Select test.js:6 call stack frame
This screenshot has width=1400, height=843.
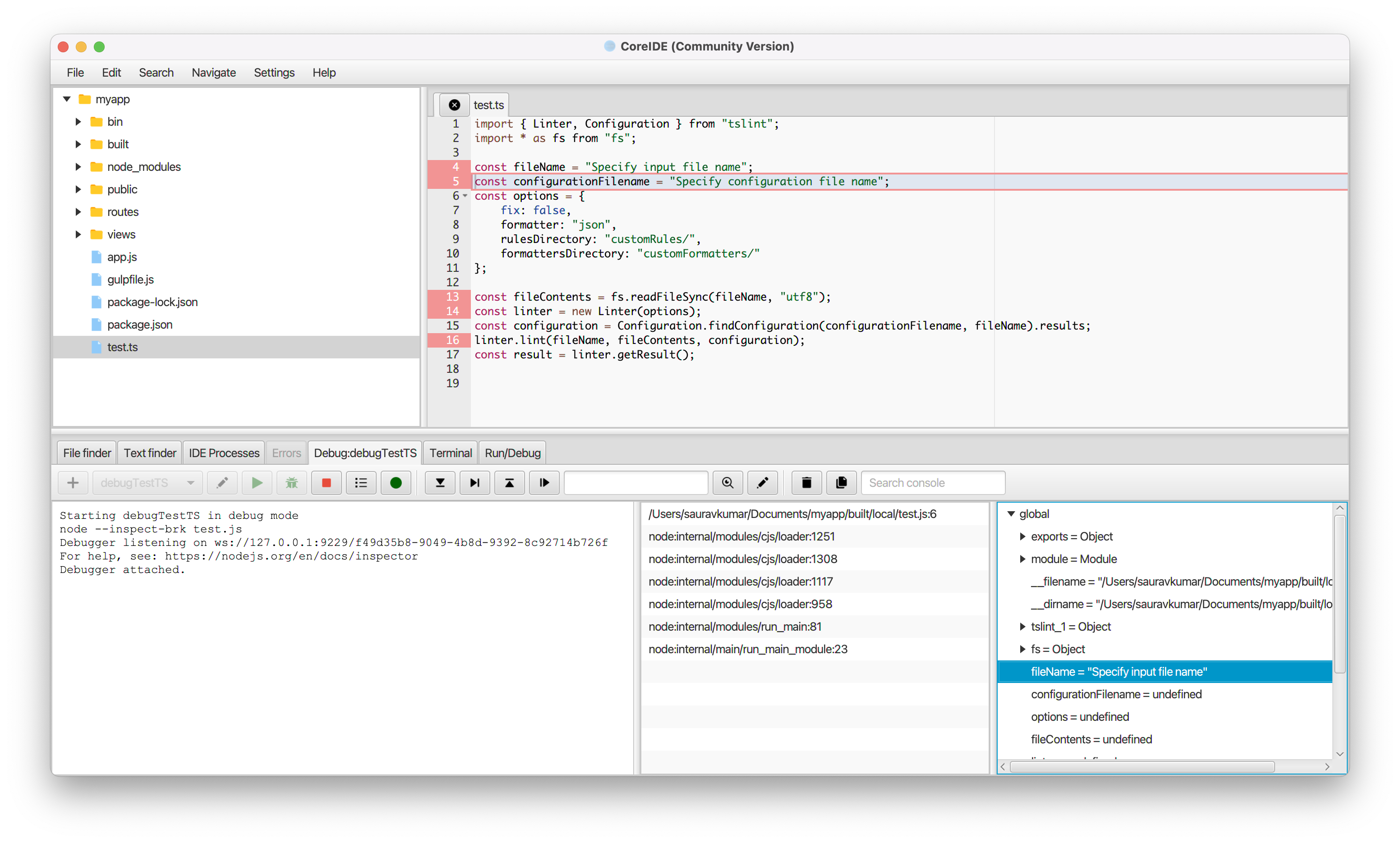click(x=815, y=514)
